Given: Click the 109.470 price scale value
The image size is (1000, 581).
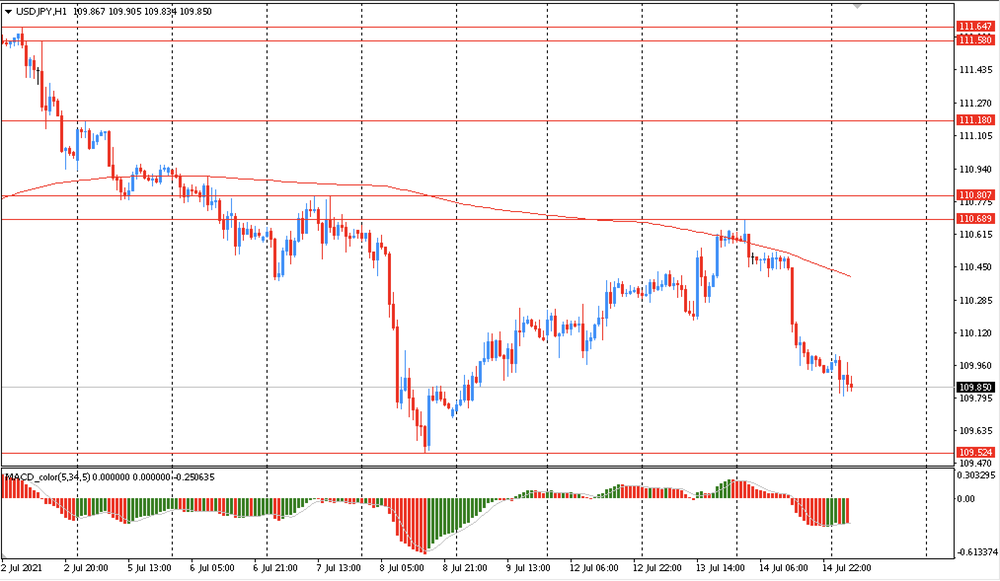Looking at the screenshot, I should [x=976, y=464].
